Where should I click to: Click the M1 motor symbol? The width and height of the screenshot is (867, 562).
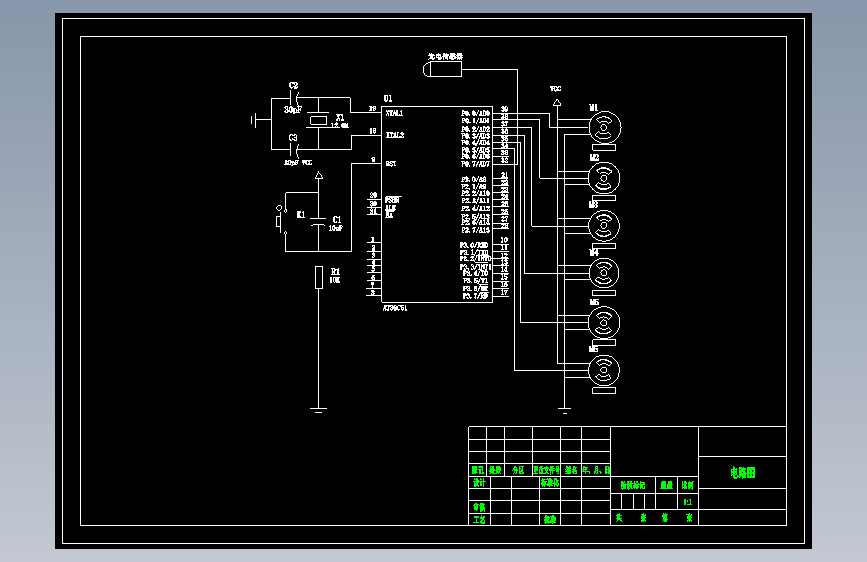604,128
